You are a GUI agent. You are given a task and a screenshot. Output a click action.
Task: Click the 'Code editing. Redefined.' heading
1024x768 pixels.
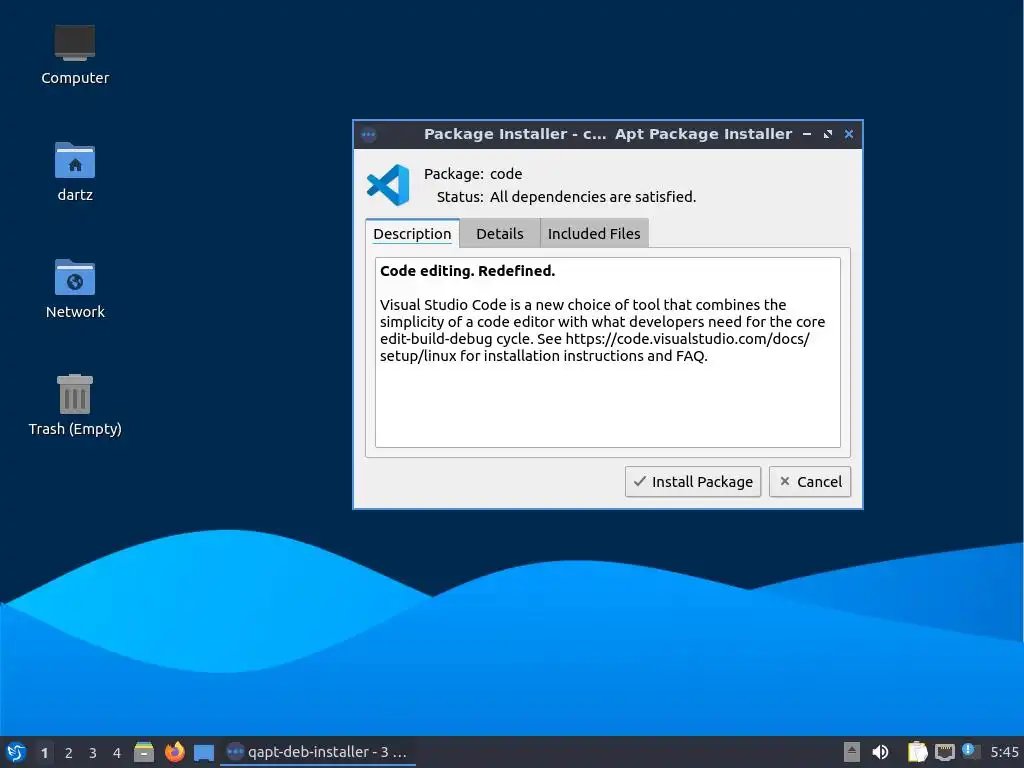point(468,271)
